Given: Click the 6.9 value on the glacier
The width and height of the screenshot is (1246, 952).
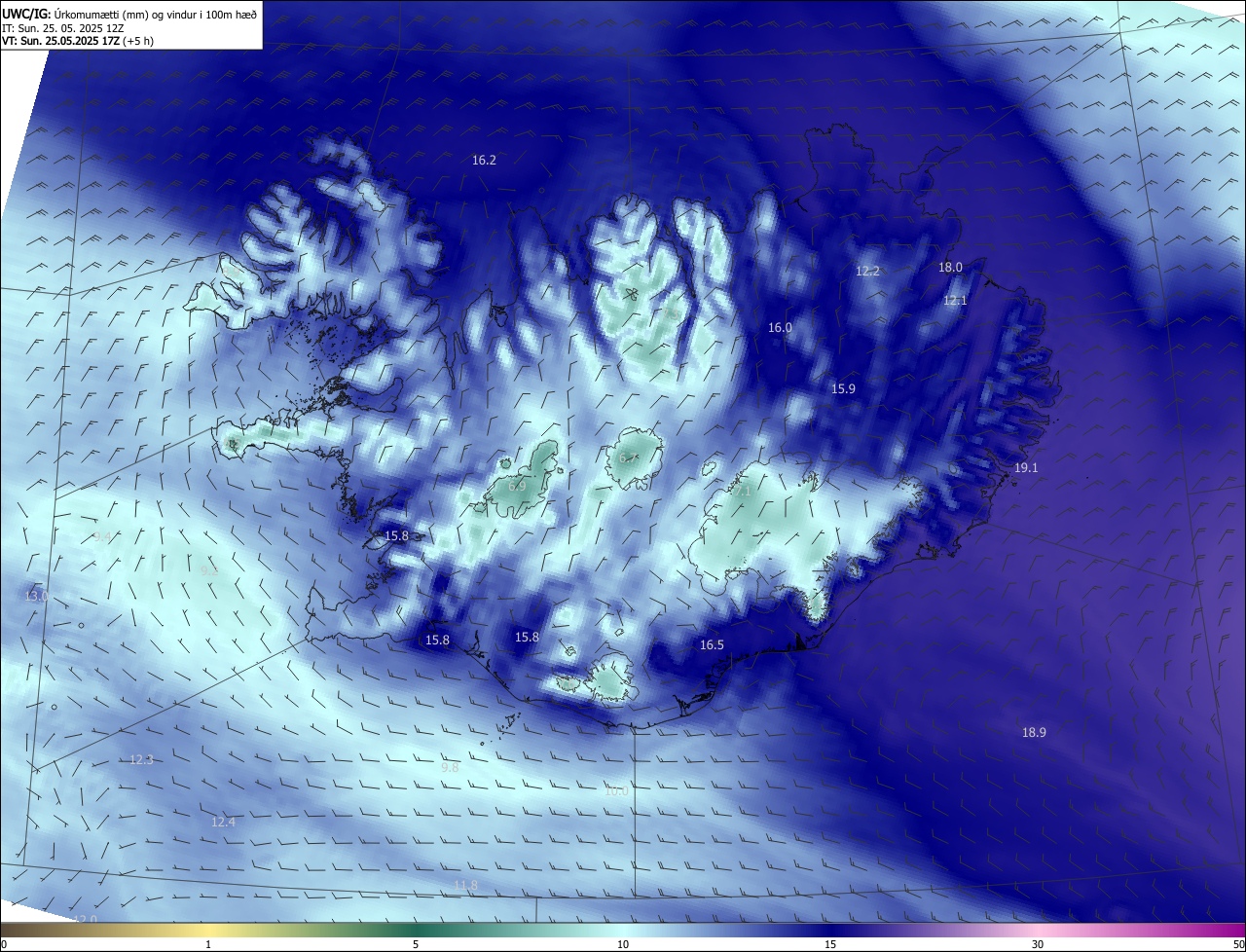Looking at the screenshot, I should click(517, 486).
